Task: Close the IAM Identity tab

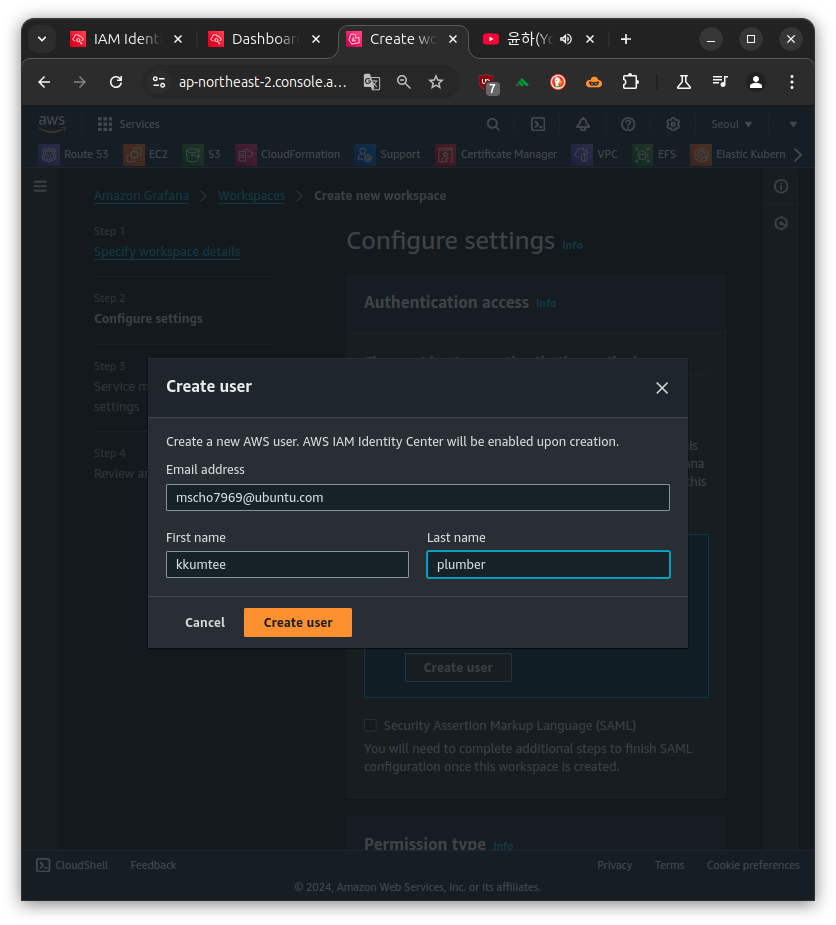Action: 178,39
